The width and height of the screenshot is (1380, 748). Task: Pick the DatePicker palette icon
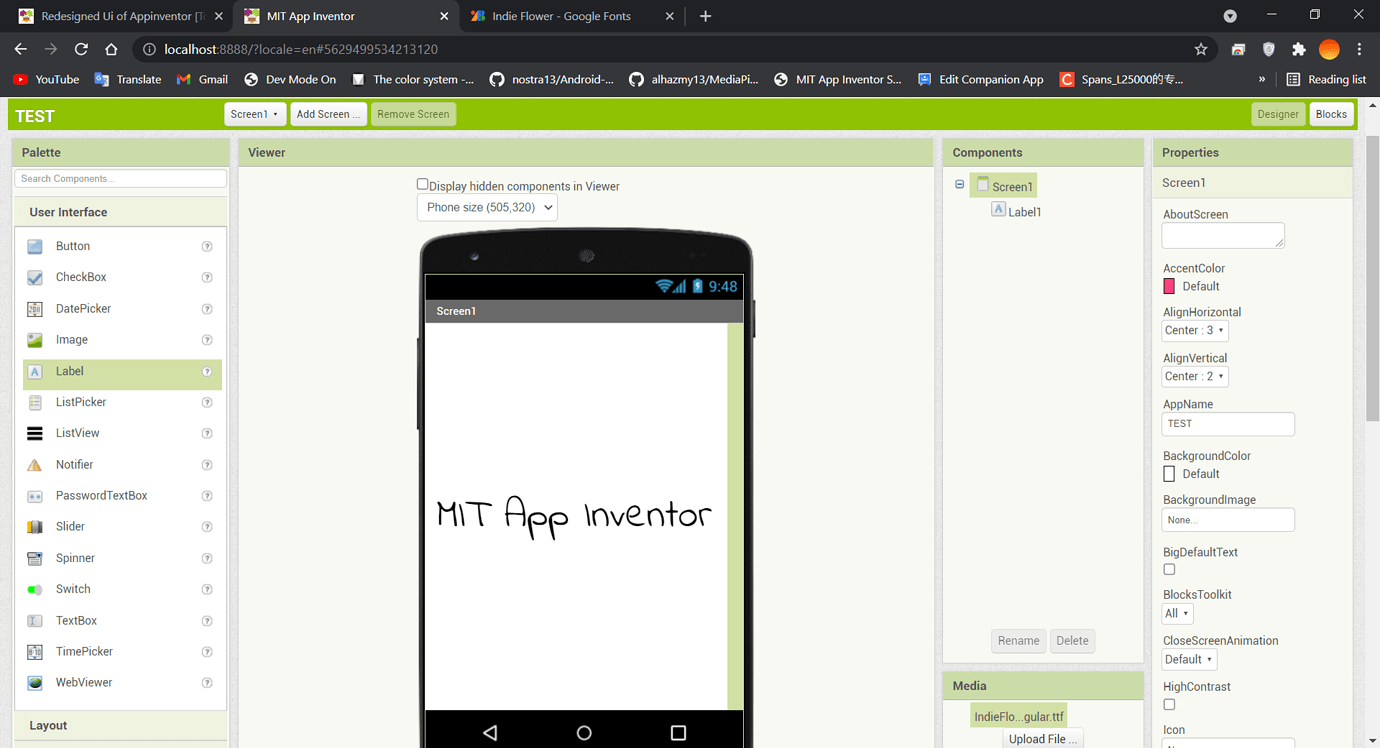click(35, 309)
